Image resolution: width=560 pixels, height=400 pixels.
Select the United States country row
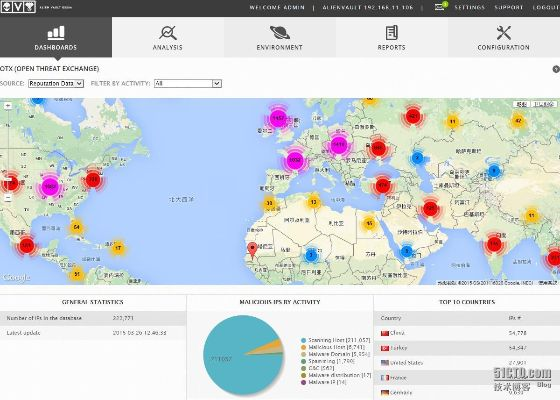[467, 363]
